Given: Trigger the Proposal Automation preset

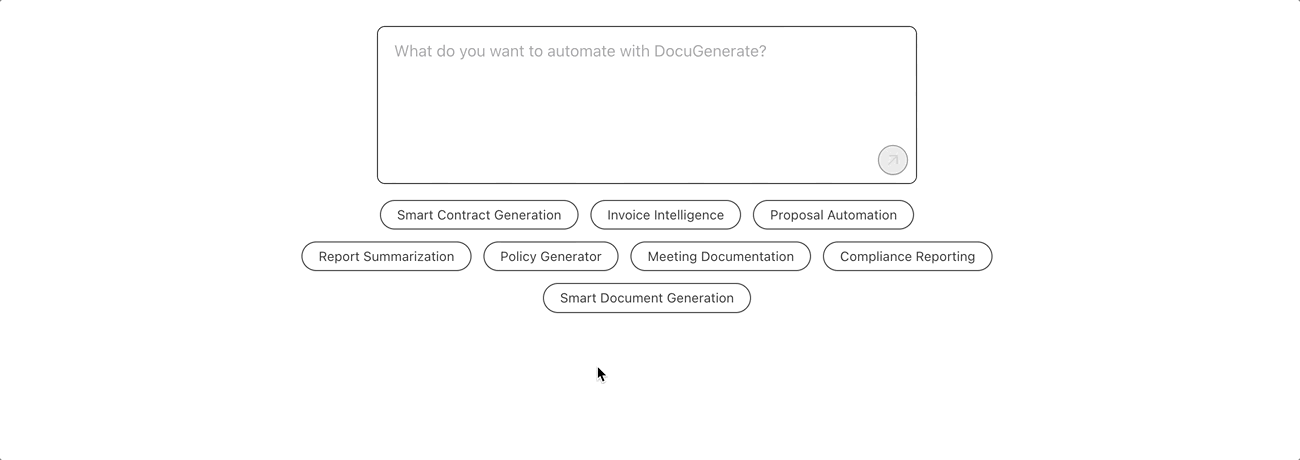Looking at the screenshot, I should pyautogui.click(x=833, y=215).
